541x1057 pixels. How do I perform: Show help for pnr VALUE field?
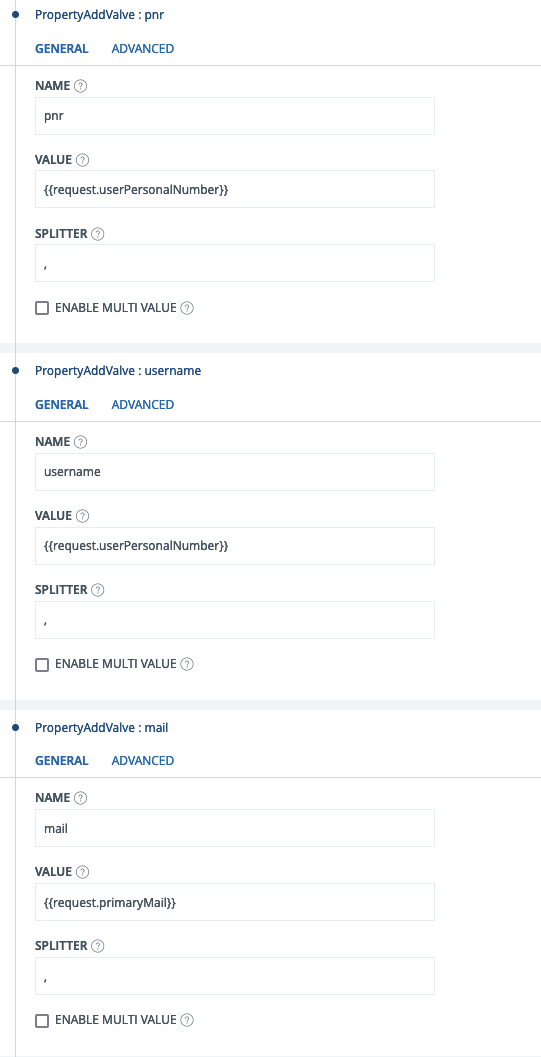click(x=82, y=160)
